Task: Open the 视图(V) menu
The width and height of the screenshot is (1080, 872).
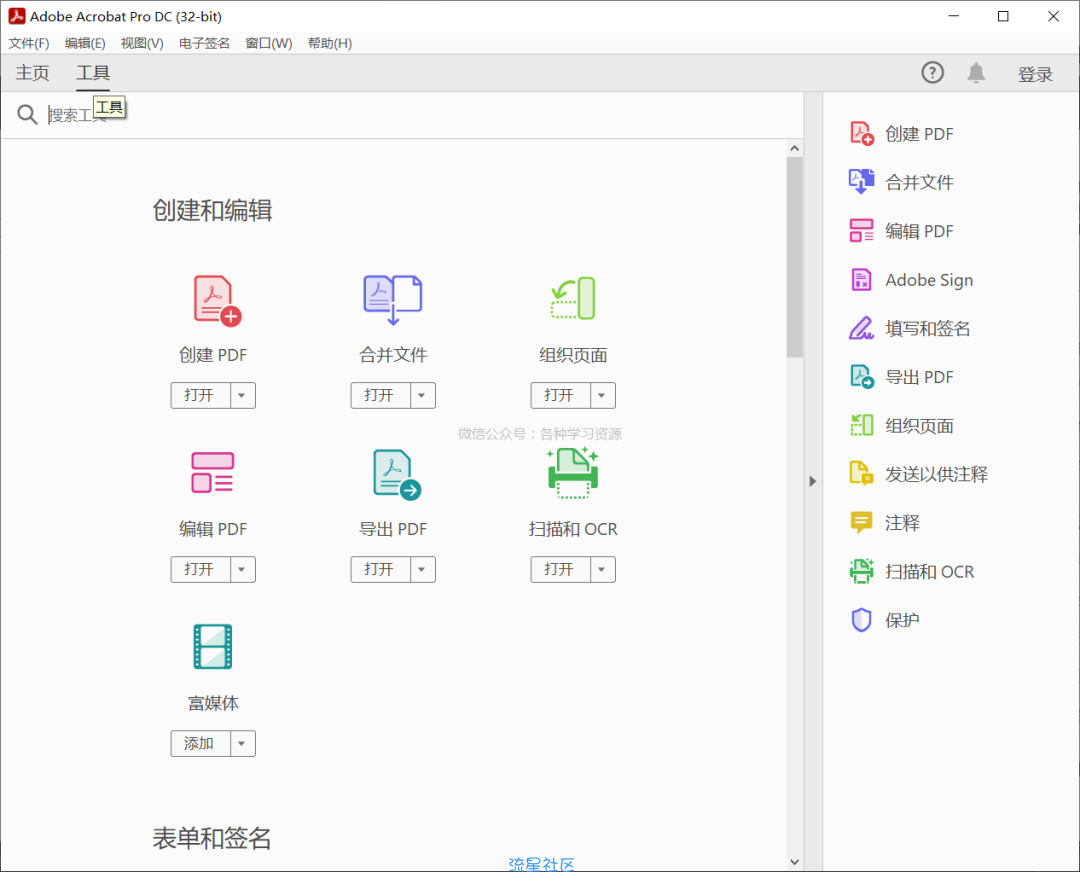Action: (142, 43)
